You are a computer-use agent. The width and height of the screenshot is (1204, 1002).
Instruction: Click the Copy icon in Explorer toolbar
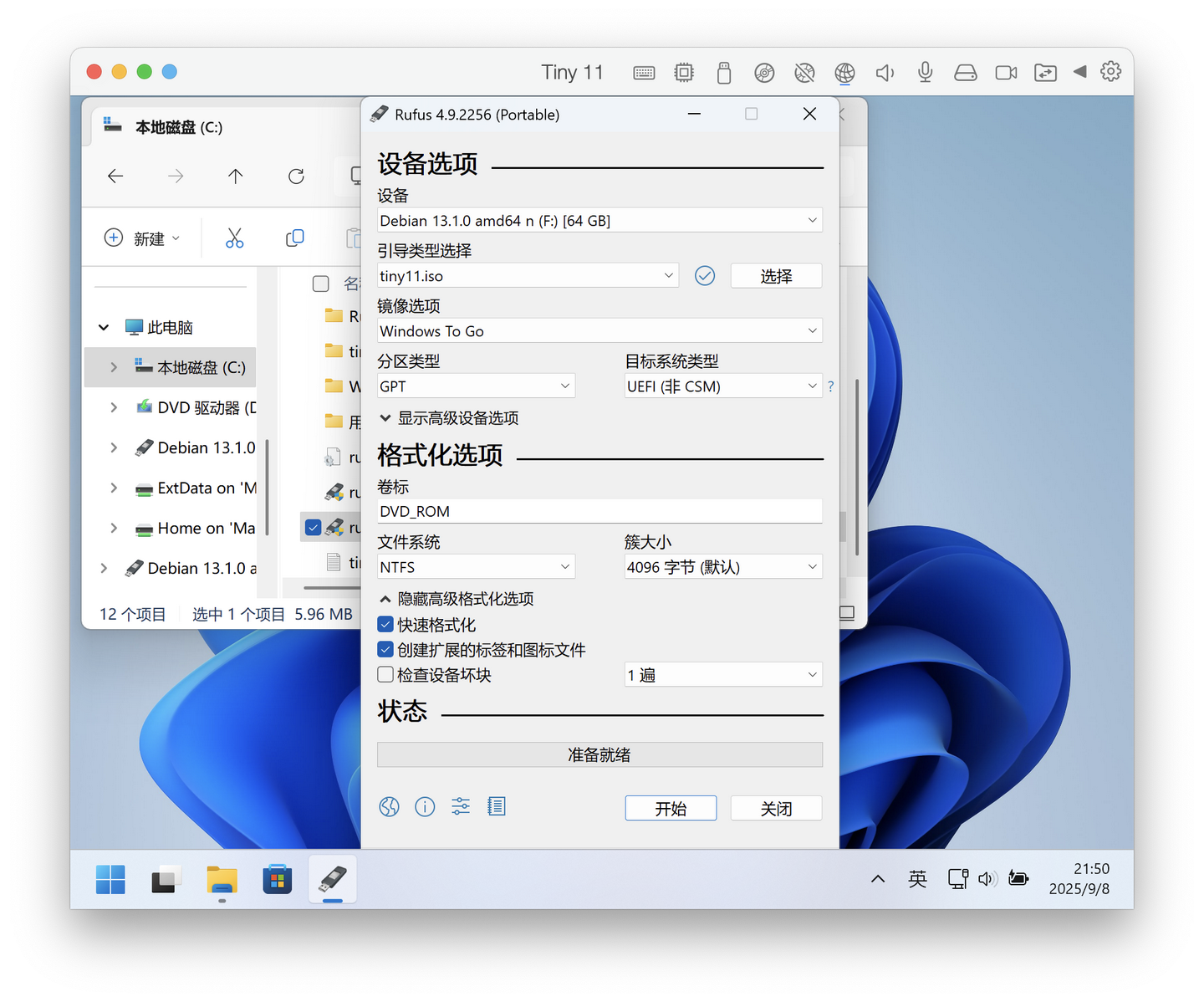pos(294,238)
